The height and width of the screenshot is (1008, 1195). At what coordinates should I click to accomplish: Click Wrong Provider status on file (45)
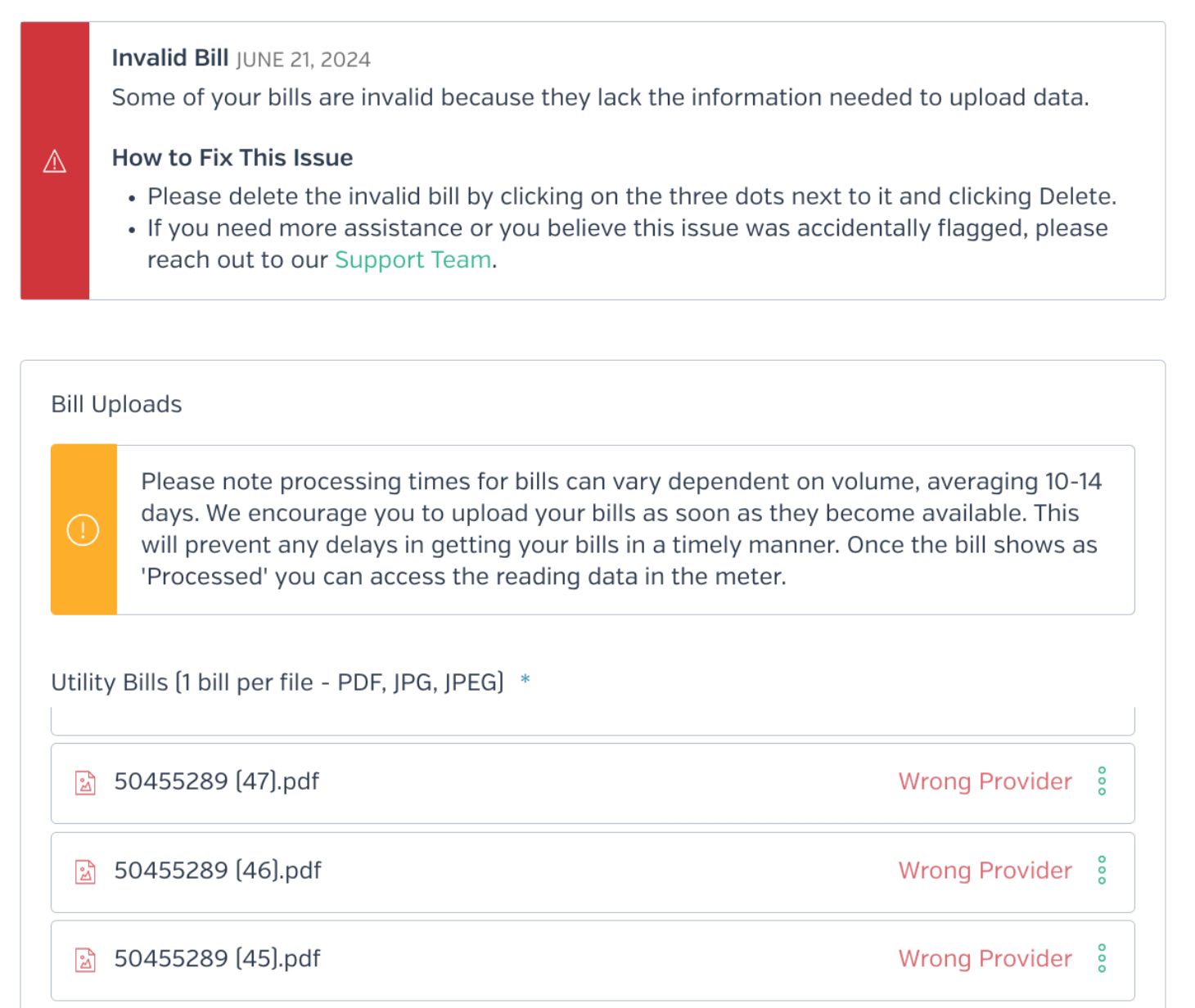tap(985, 958)
